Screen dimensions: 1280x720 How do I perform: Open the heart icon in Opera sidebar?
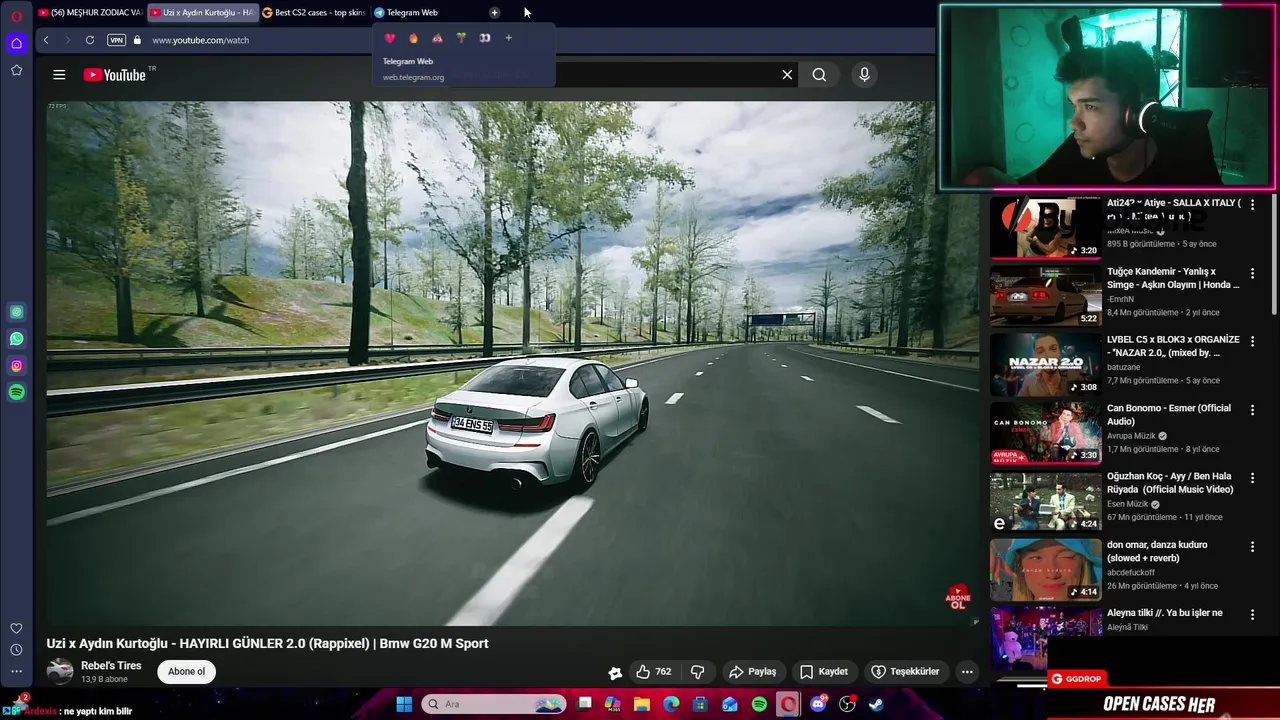16,628
